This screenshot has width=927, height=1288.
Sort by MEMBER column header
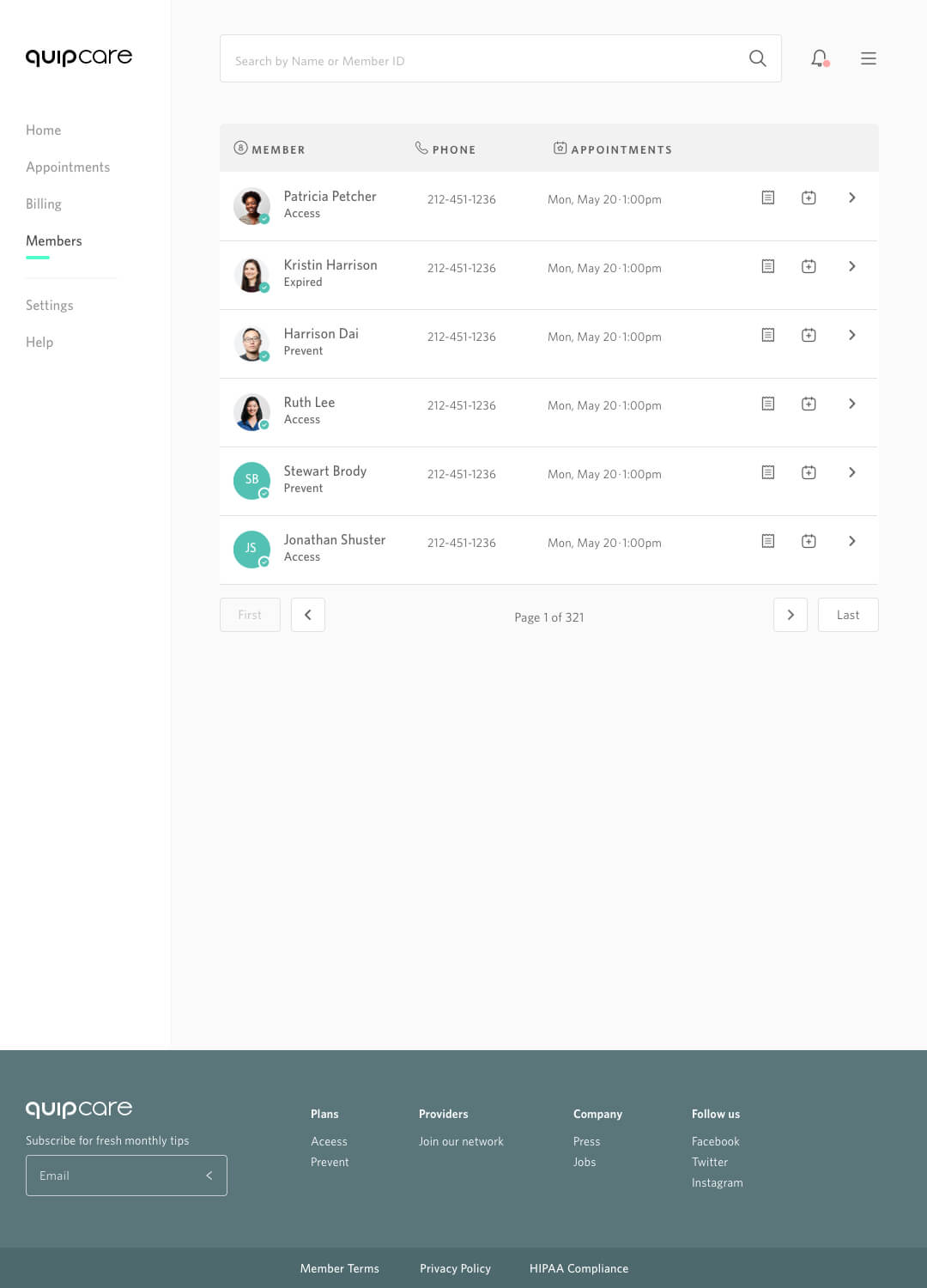pos(270,149)
